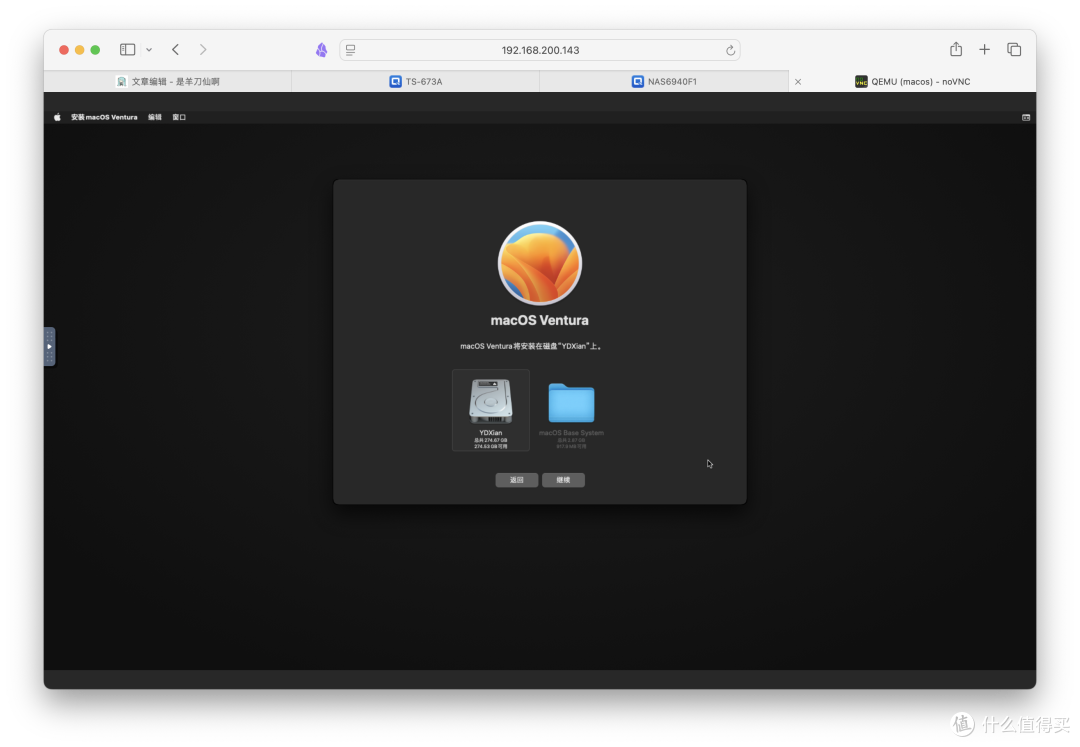Open the 安装 macOS Ventura menu
This screenshot has width=1080, height=747.
point(104,117)
